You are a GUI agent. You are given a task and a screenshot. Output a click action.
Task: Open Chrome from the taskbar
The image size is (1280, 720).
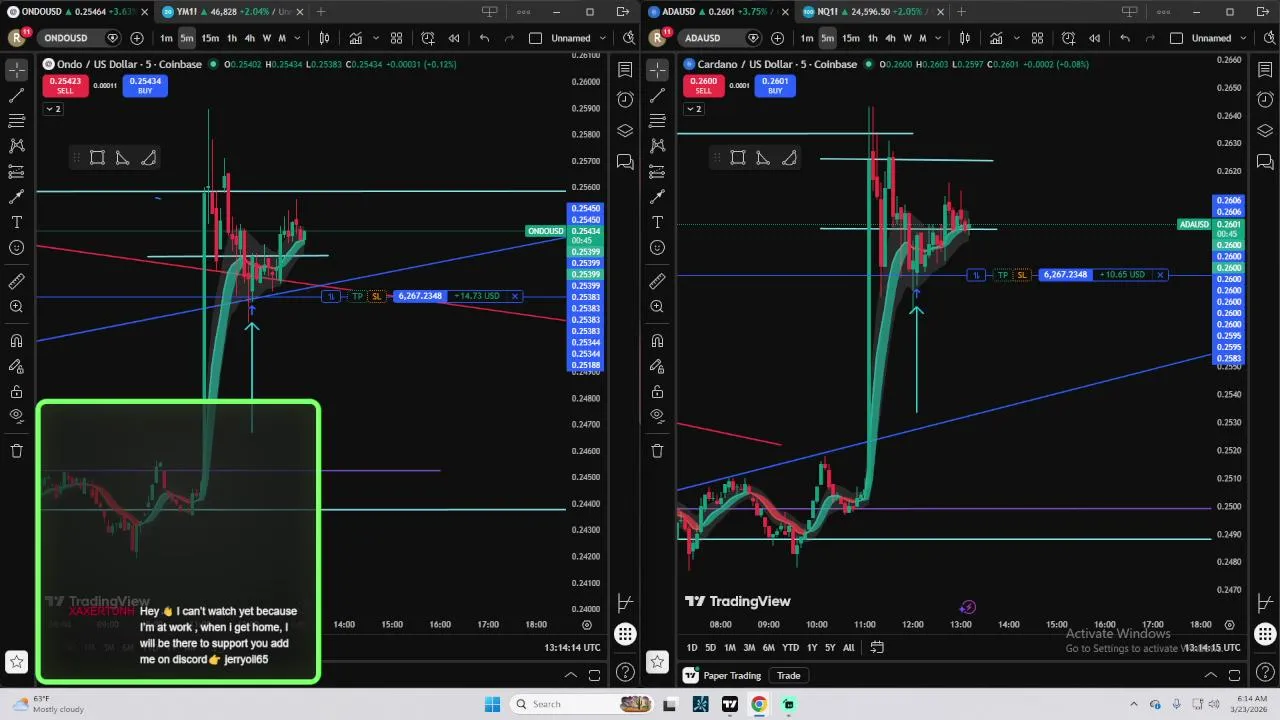759,704
